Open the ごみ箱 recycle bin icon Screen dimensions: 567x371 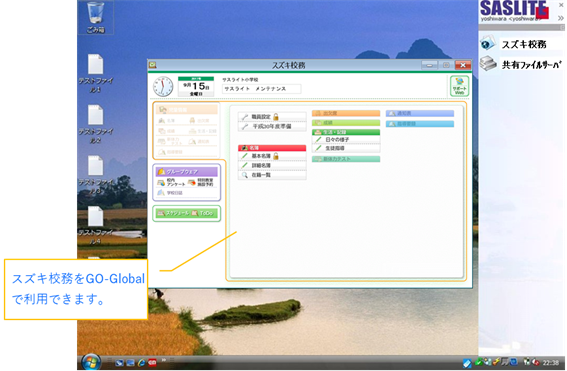tap(95, 17)
